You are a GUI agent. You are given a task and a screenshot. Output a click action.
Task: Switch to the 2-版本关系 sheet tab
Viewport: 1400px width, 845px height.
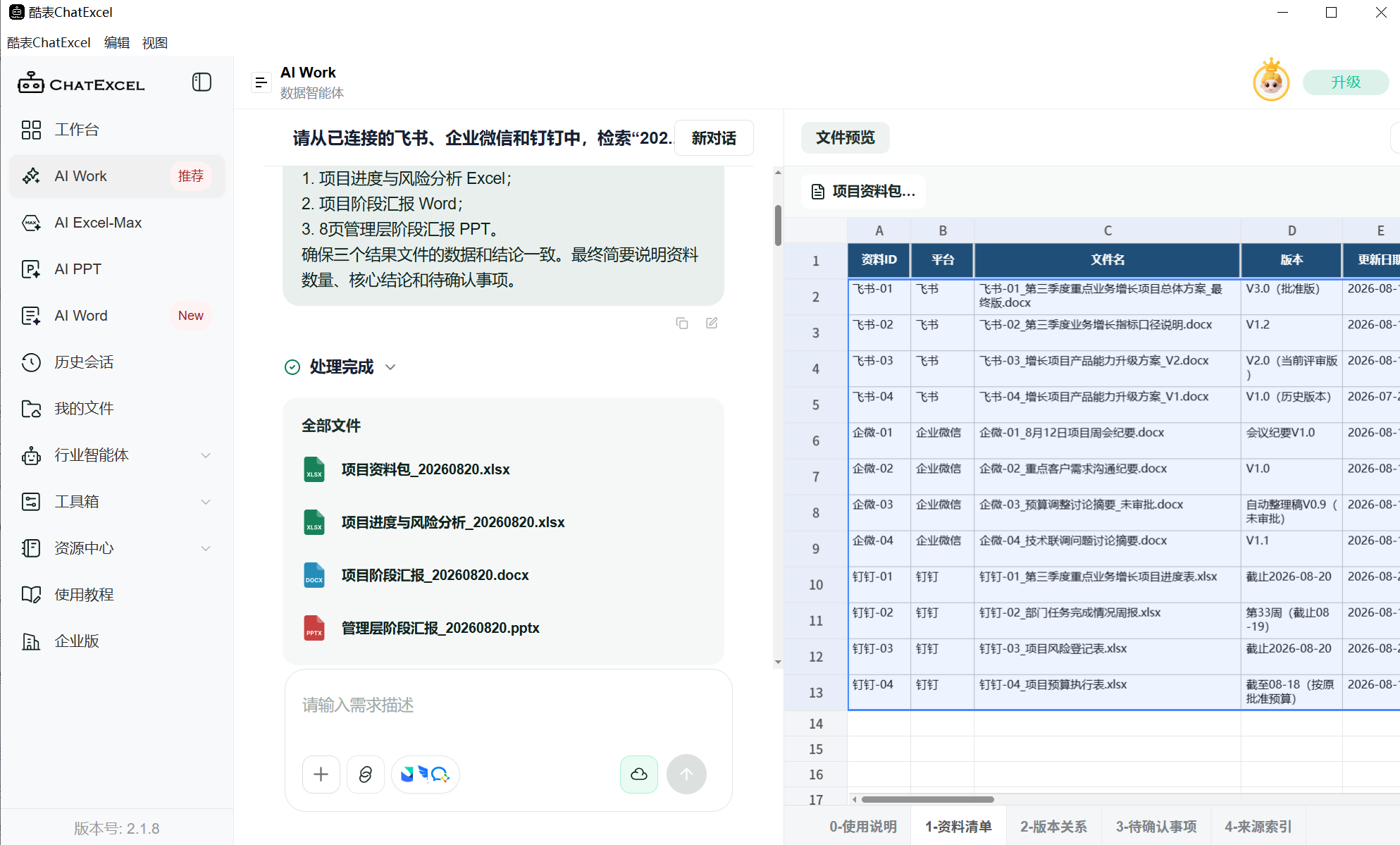(x=1054, y=827)
